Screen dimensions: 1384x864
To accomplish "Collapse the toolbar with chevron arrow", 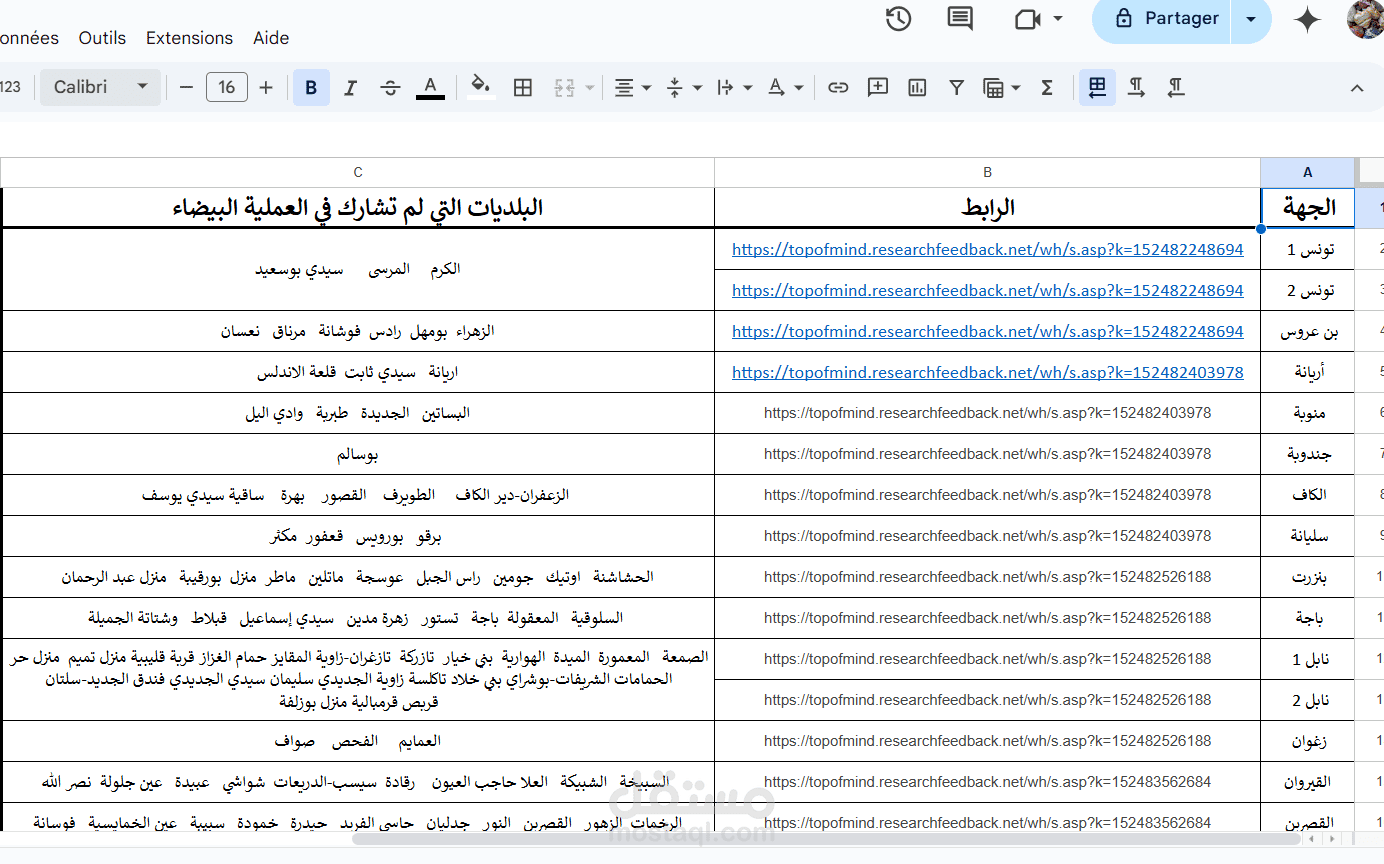I will point(1357,88).
